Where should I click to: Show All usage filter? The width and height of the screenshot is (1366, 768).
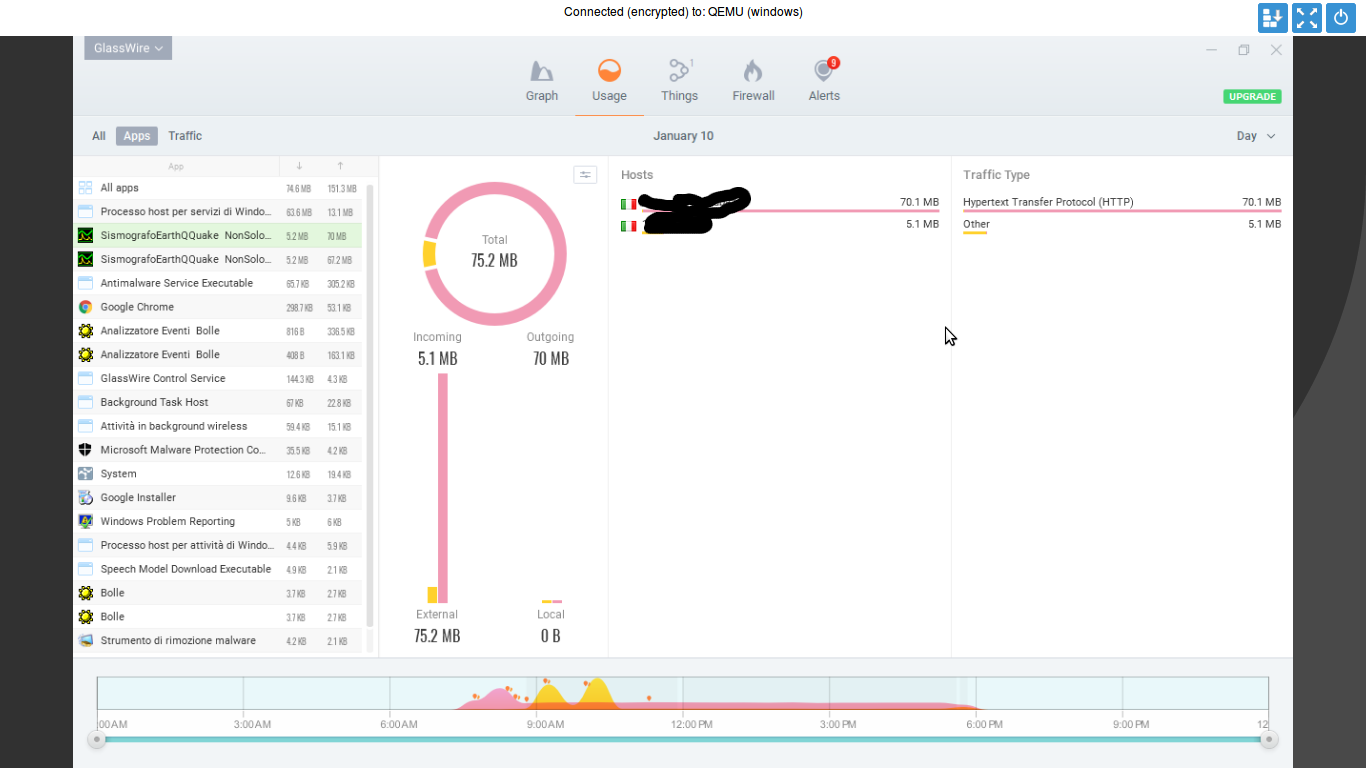coord(99,136)
